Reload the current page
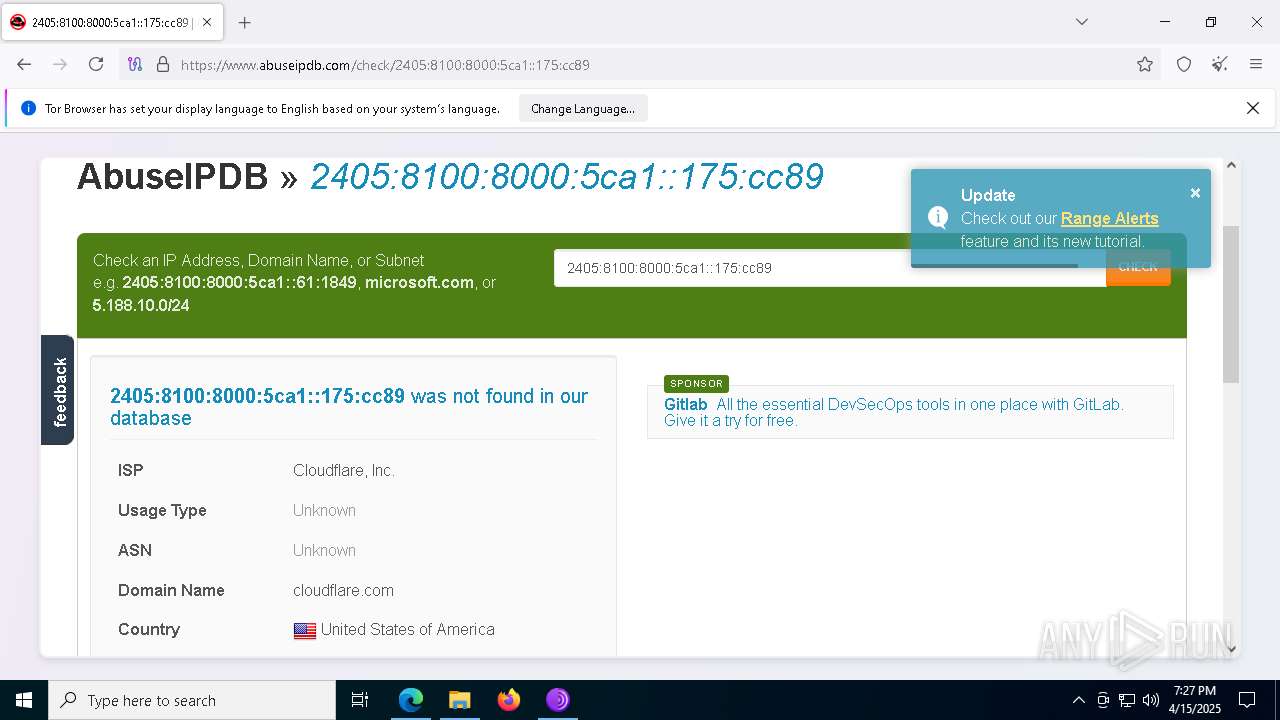This screenshot has height=720, width=1280. point(96,64)
